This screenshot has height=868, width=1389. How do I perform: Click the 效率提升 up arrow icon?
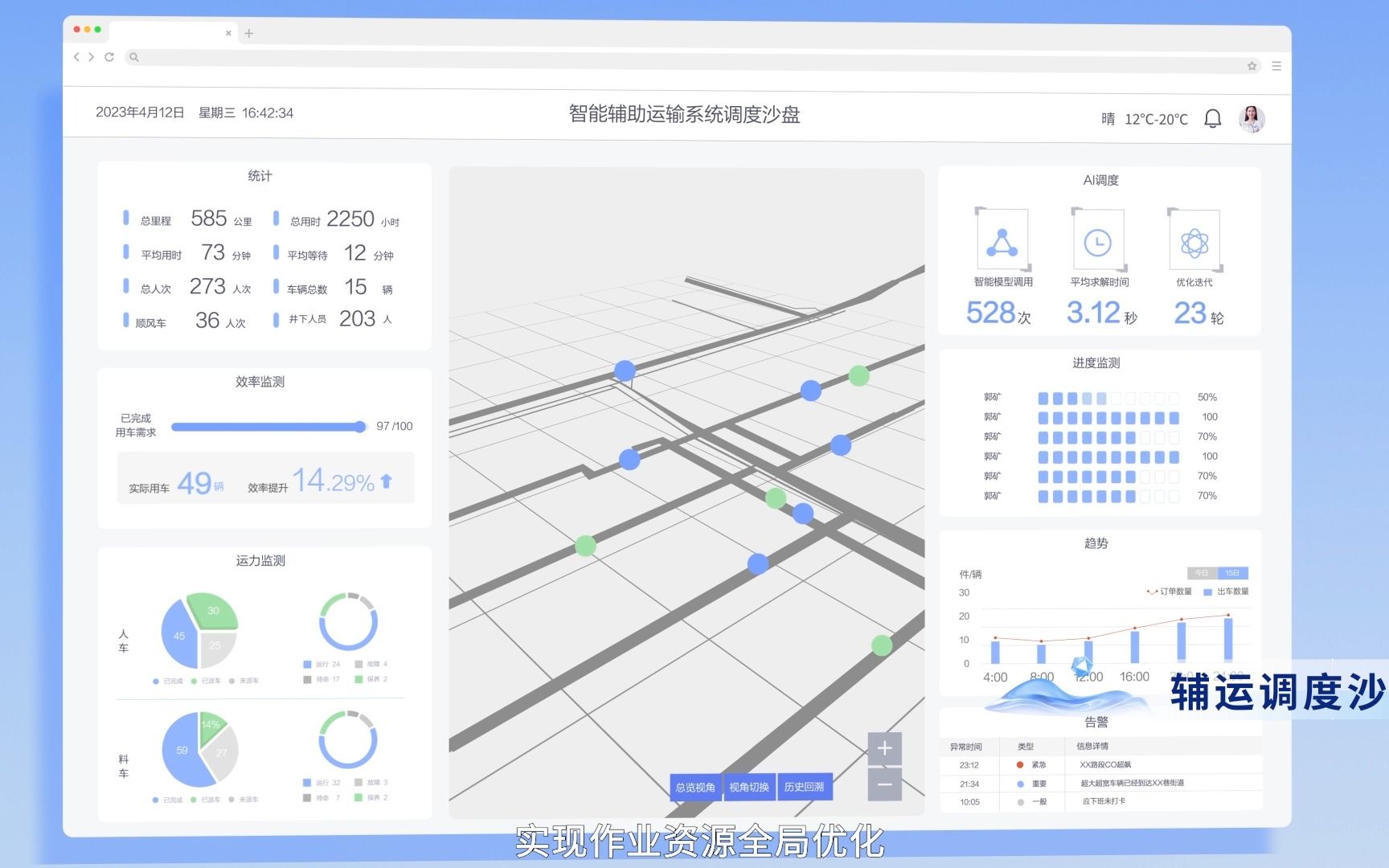[x=387, y=481]
